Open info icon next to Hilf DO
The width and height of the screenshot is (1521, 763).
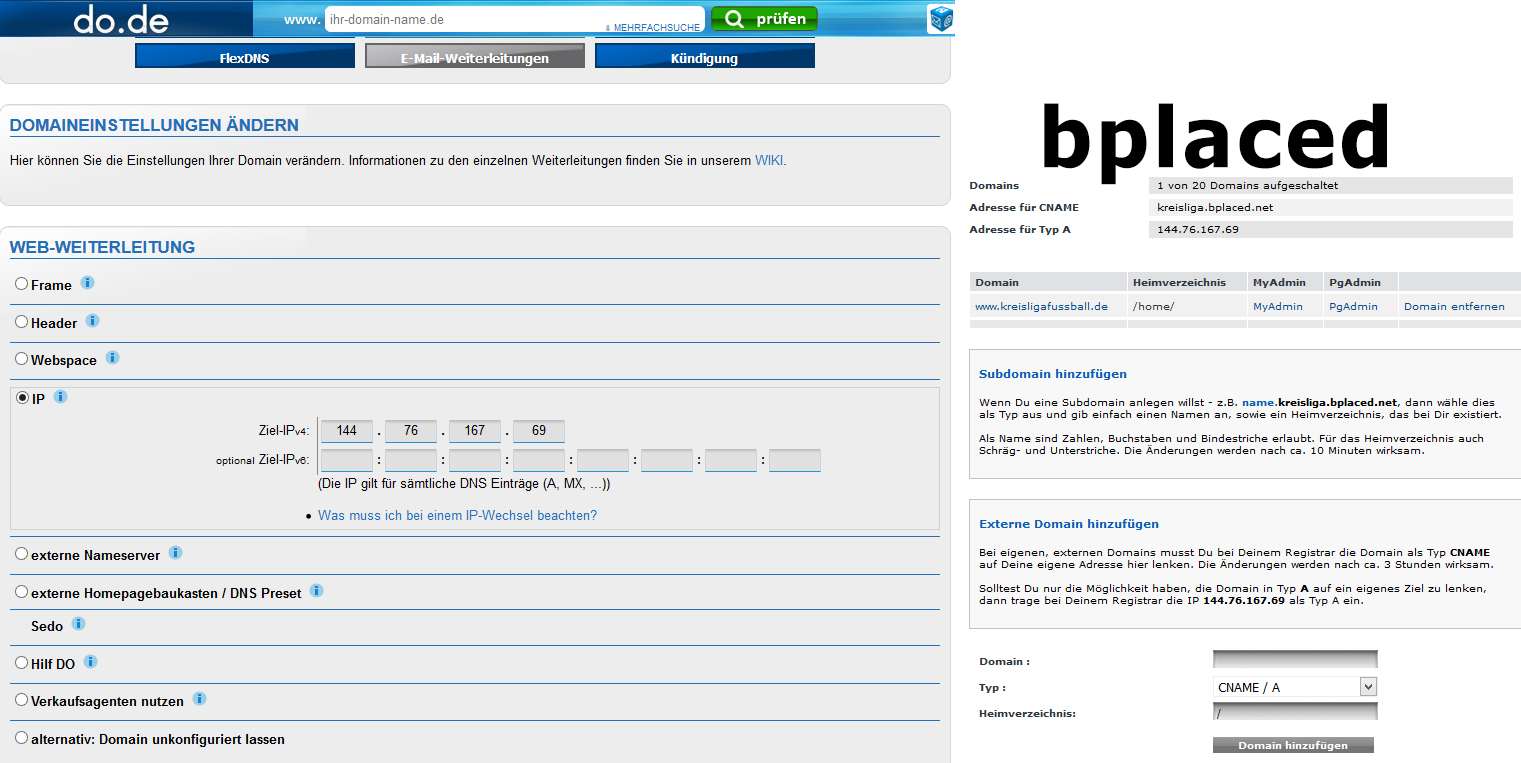[x=91, y=662]
